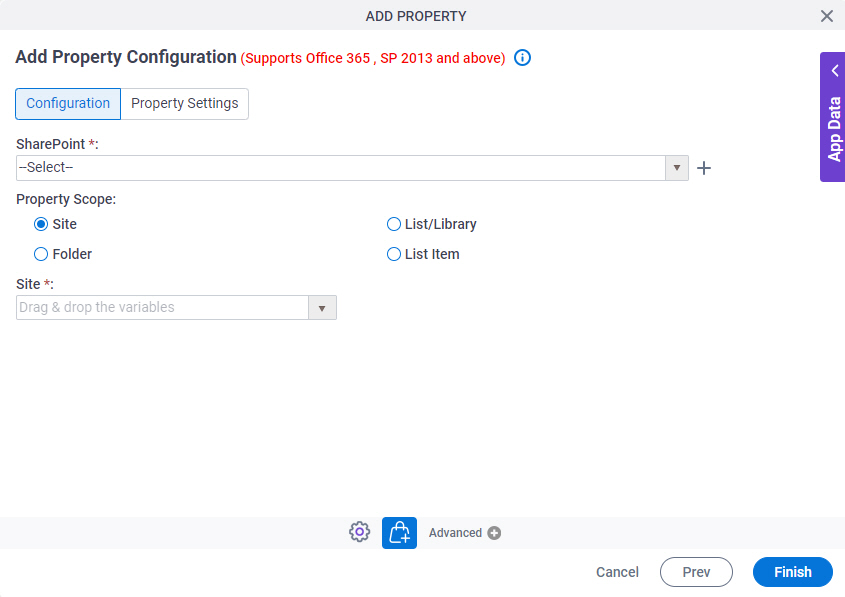845x597 pixels.
Task: Open the settings gear at the bottom
Action: [x=359, y=531]
